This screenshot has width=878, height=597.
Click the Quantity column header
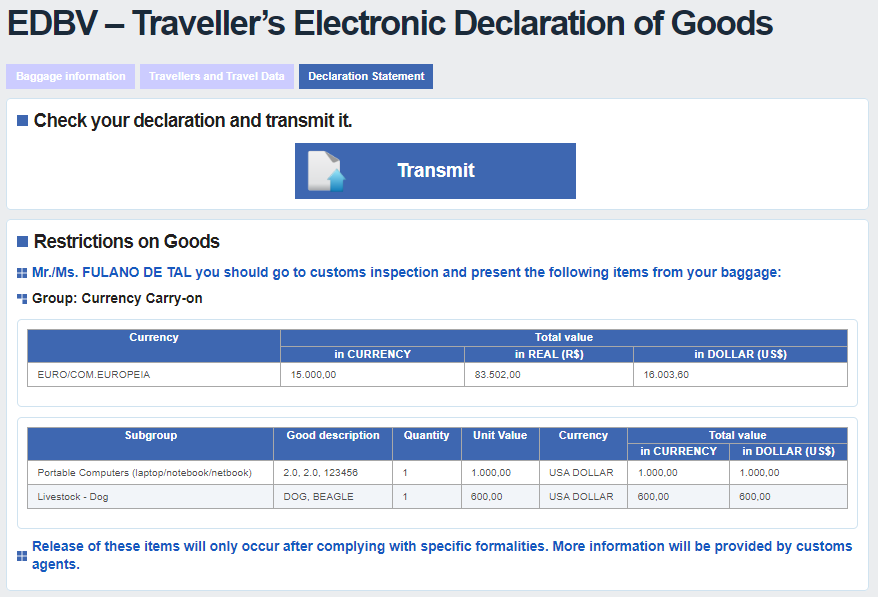[x=426, y=436]
